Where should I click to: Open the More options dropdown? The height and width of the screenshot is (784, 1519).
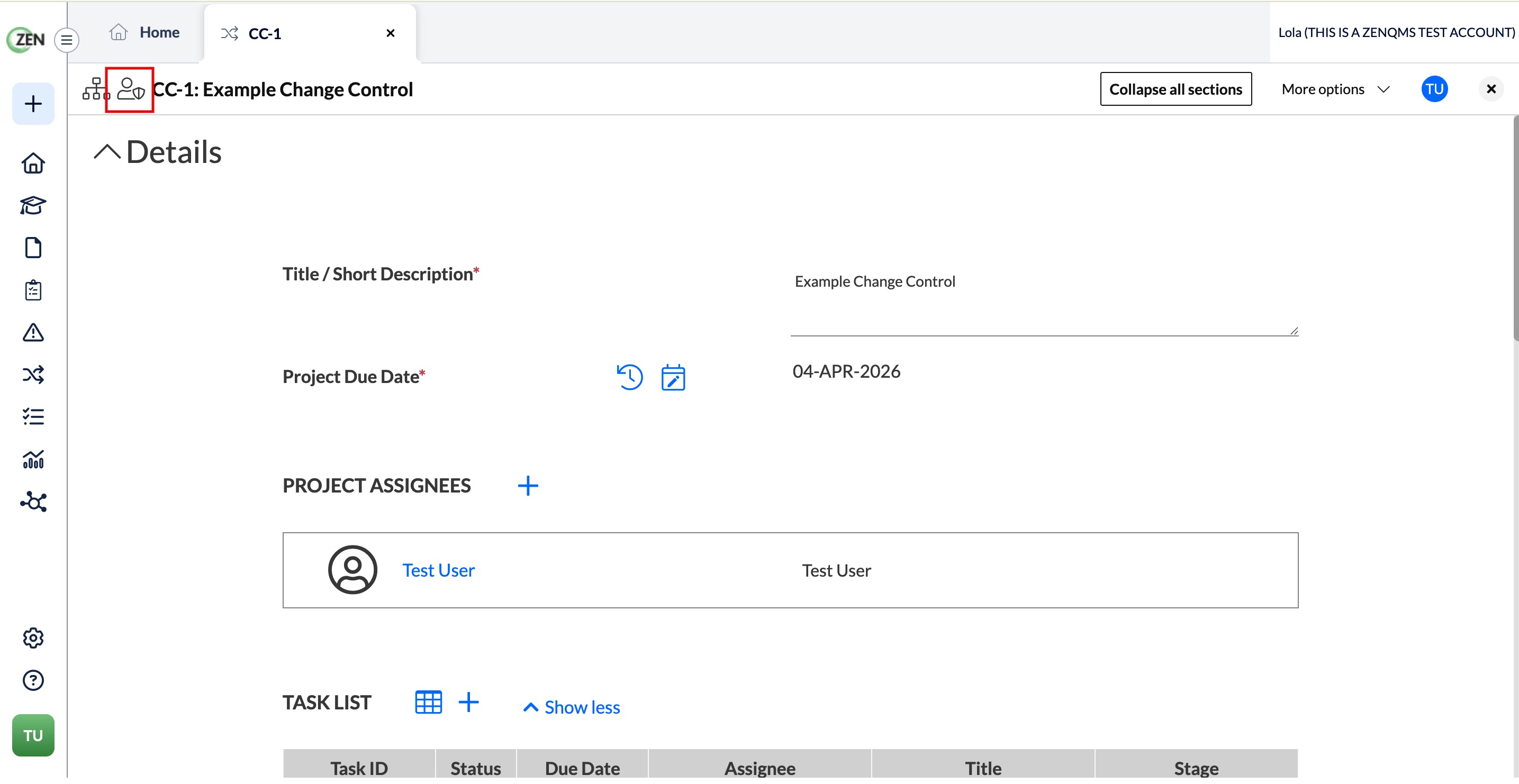click(1336, 89)
